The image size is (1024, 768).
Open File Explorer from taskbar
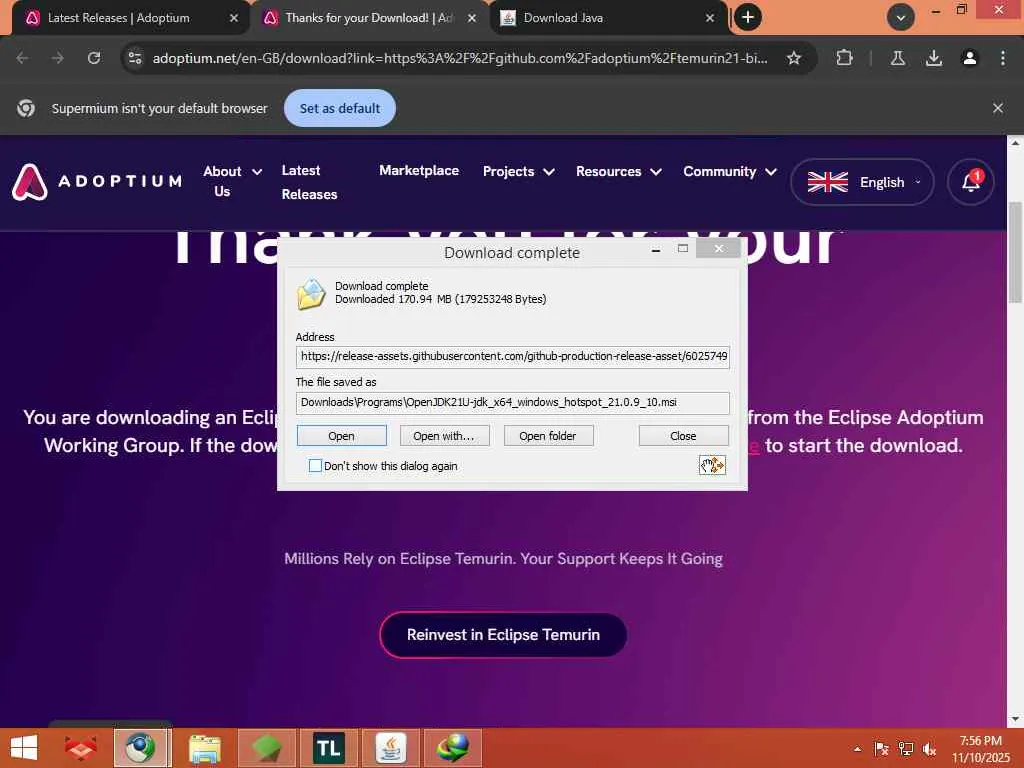(204, 748)
